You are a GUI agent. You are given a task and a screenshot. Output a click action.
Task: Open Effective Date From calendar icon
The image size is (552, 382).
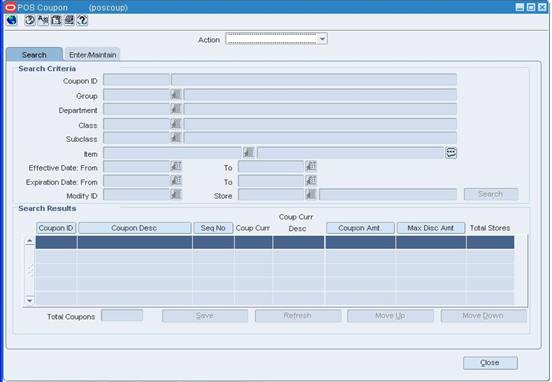pos(176,166)
